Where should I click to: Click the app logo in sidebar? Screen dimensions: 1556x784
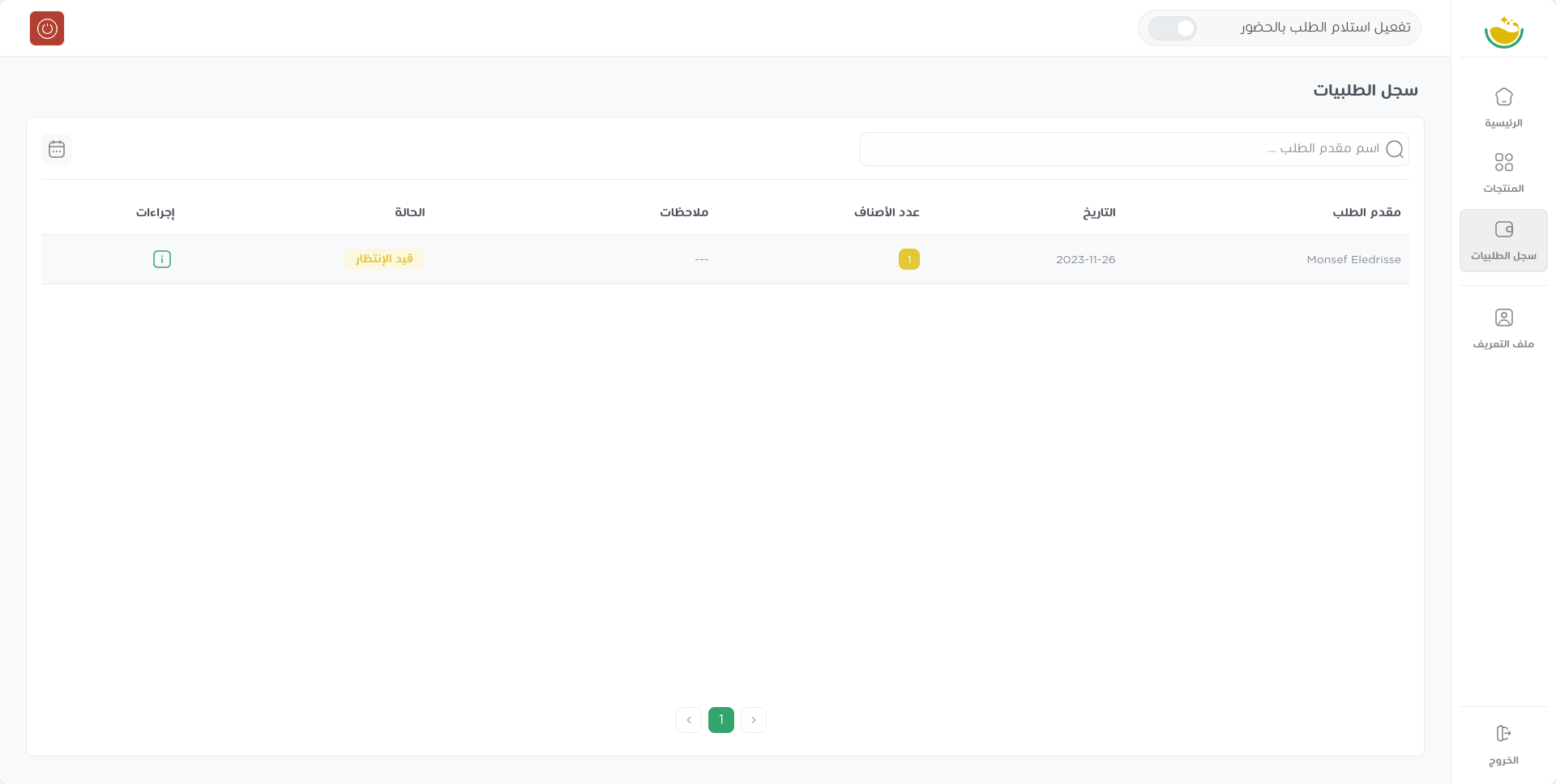pyautogui.click(x=1504, y=32)
